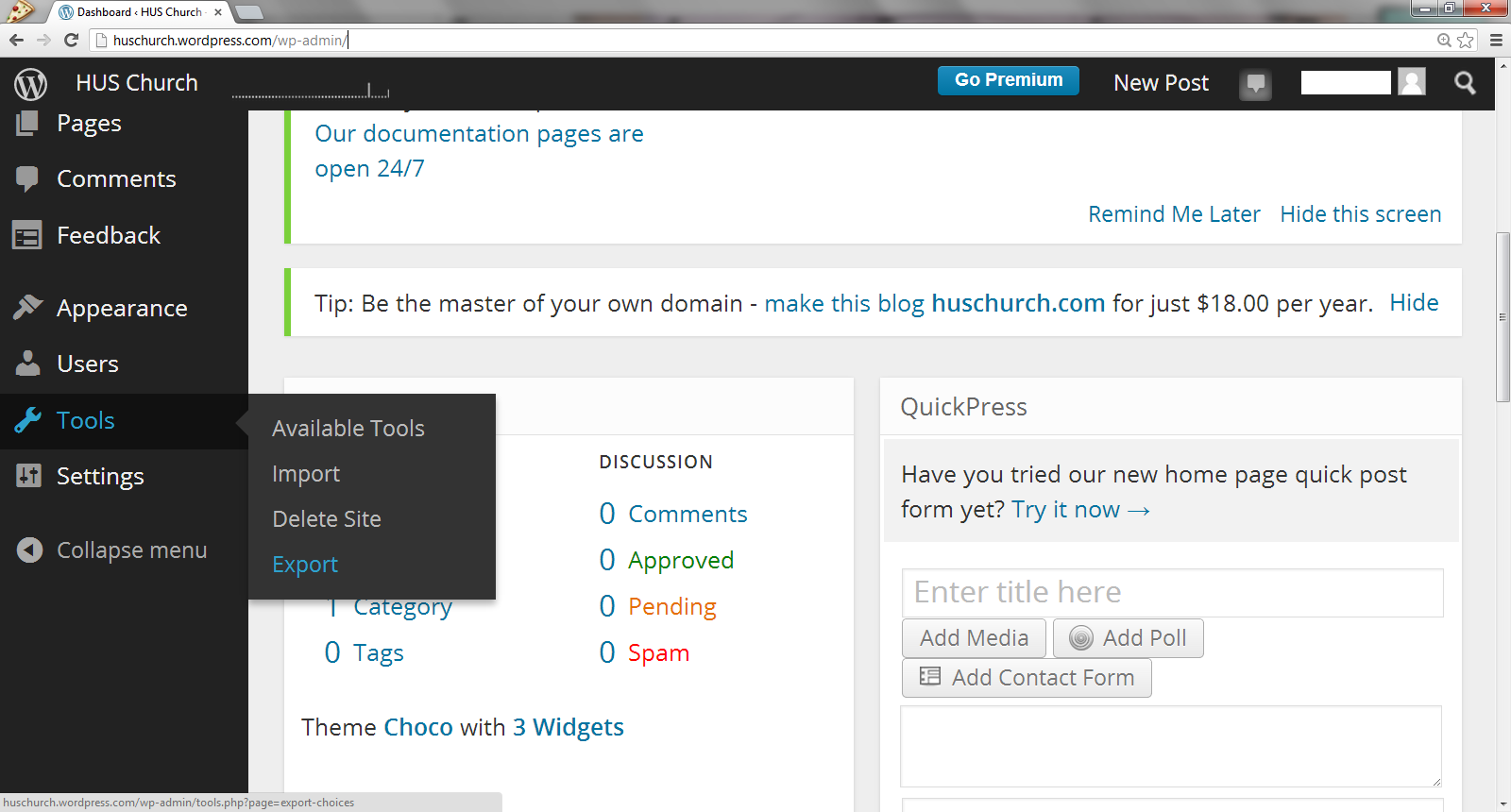The image size is (1511, 812).
Task: Click the WordPress logo icon
Action: click(30, 84)
